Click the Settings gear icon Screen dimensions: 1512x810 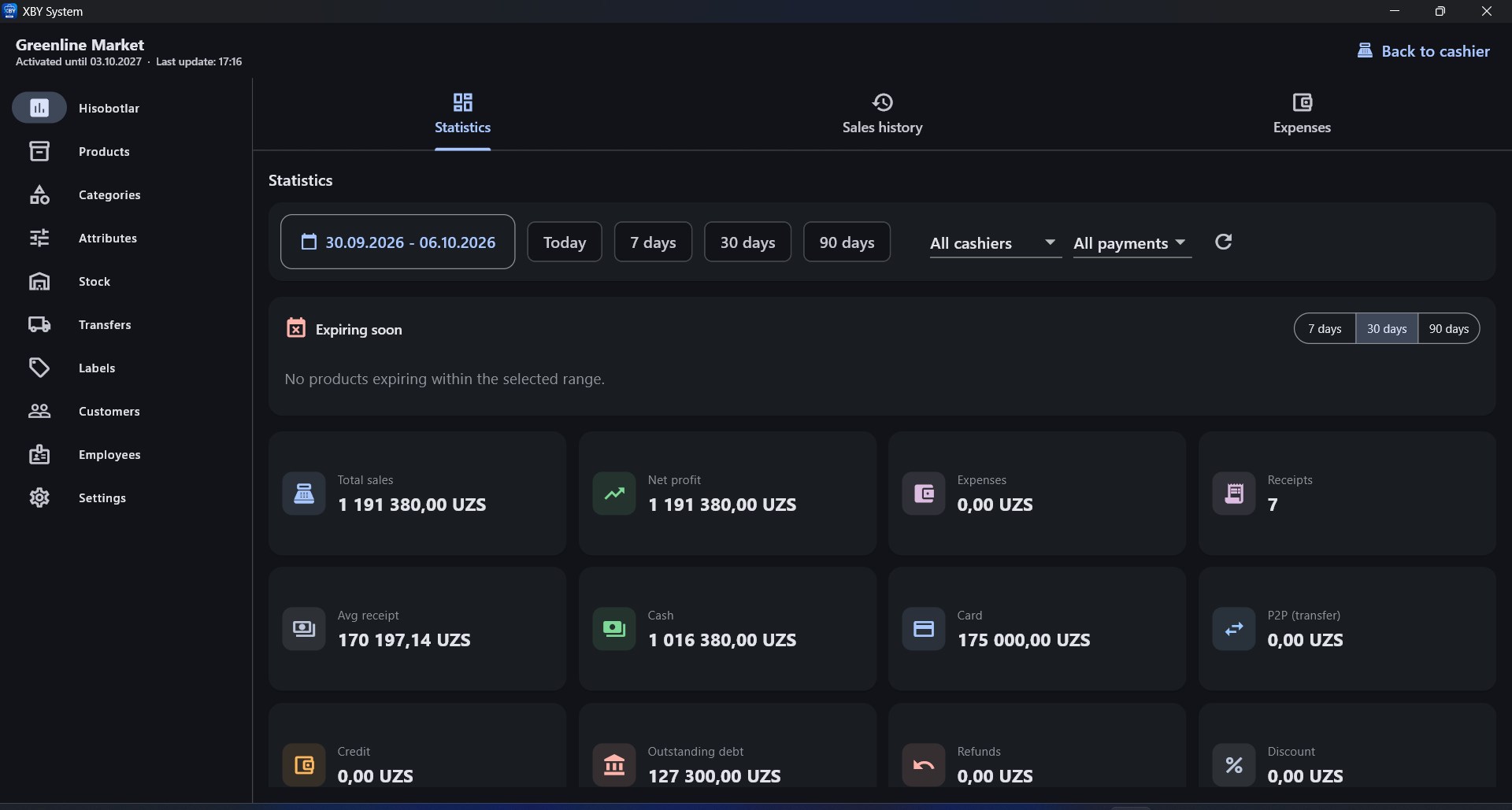click(x=39, y=497)
